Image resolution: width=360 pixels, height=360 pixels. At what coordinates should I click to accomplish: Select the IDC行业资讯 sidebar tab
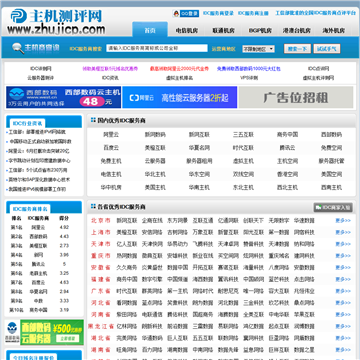[x=27, y=123]
